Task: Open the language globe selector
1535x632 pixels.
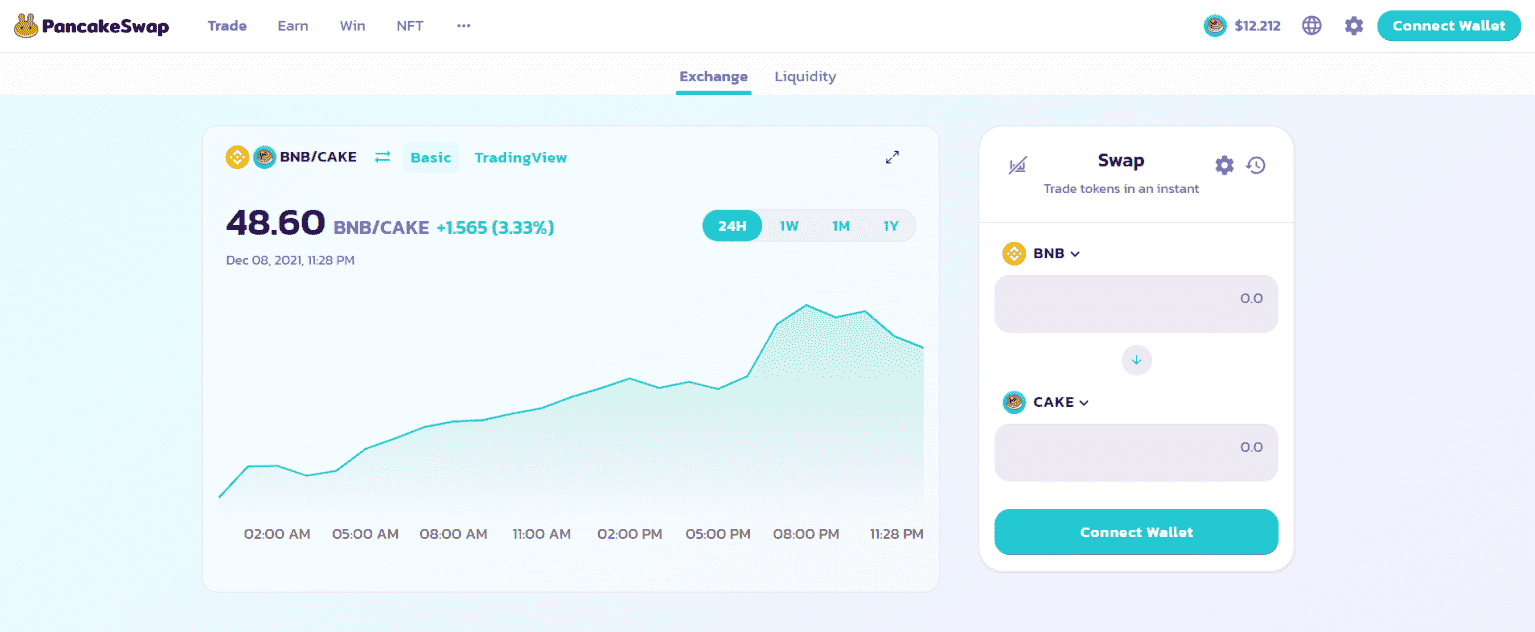Action: (x=1312, y=26)
